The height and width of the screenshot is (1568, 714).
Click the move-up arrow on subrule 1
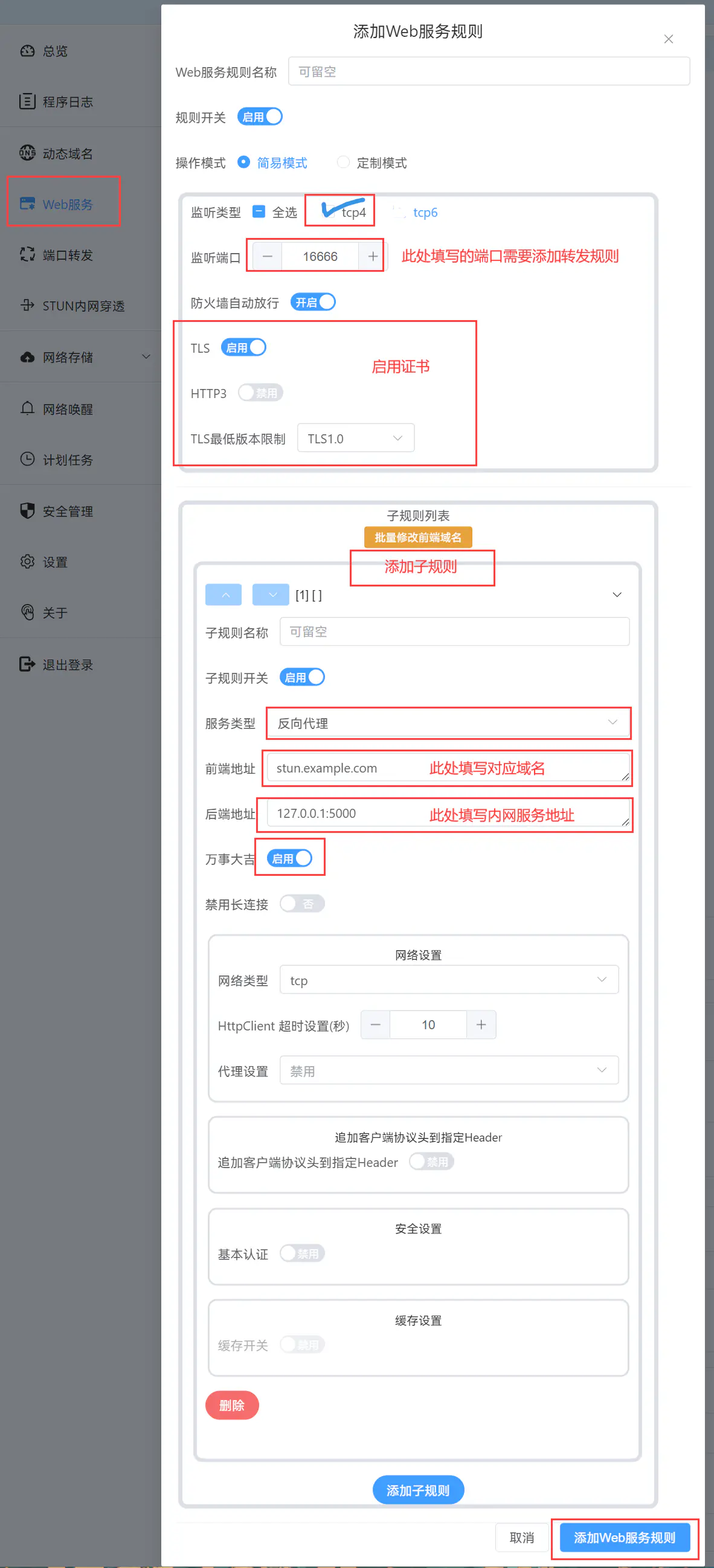tap(224, 595)
